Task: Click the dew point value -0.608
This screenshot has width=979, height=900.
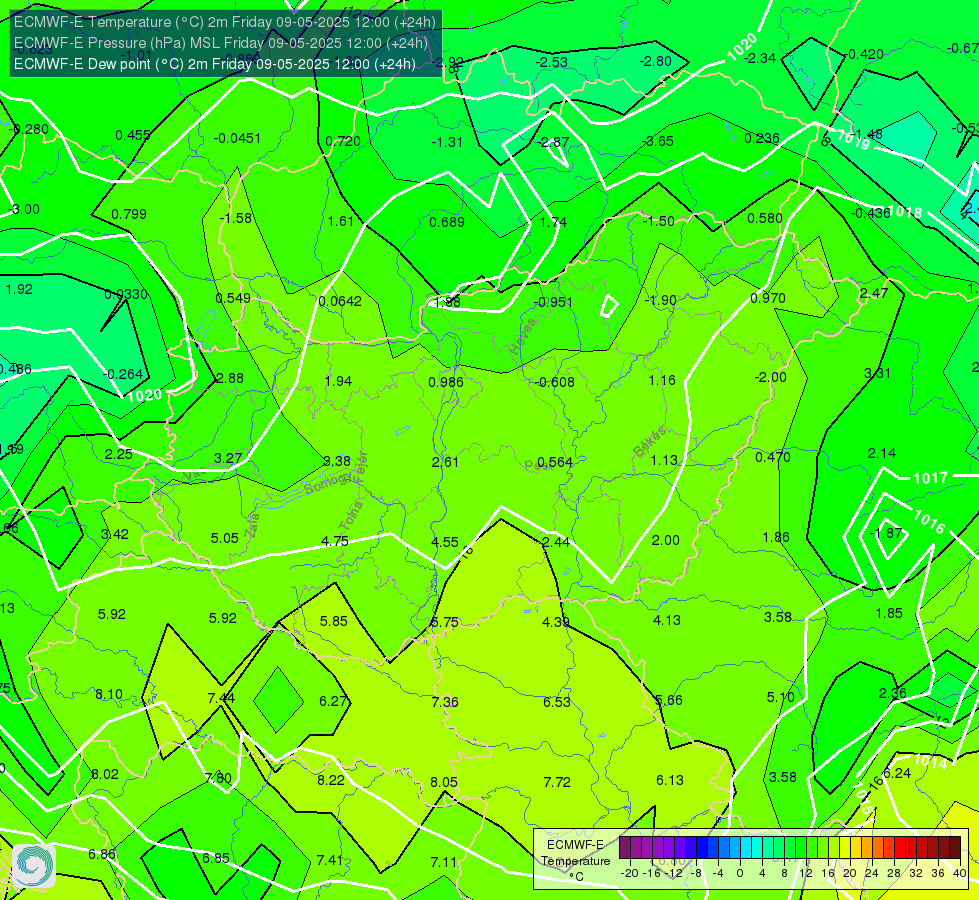Action: (x=555, y=382)
